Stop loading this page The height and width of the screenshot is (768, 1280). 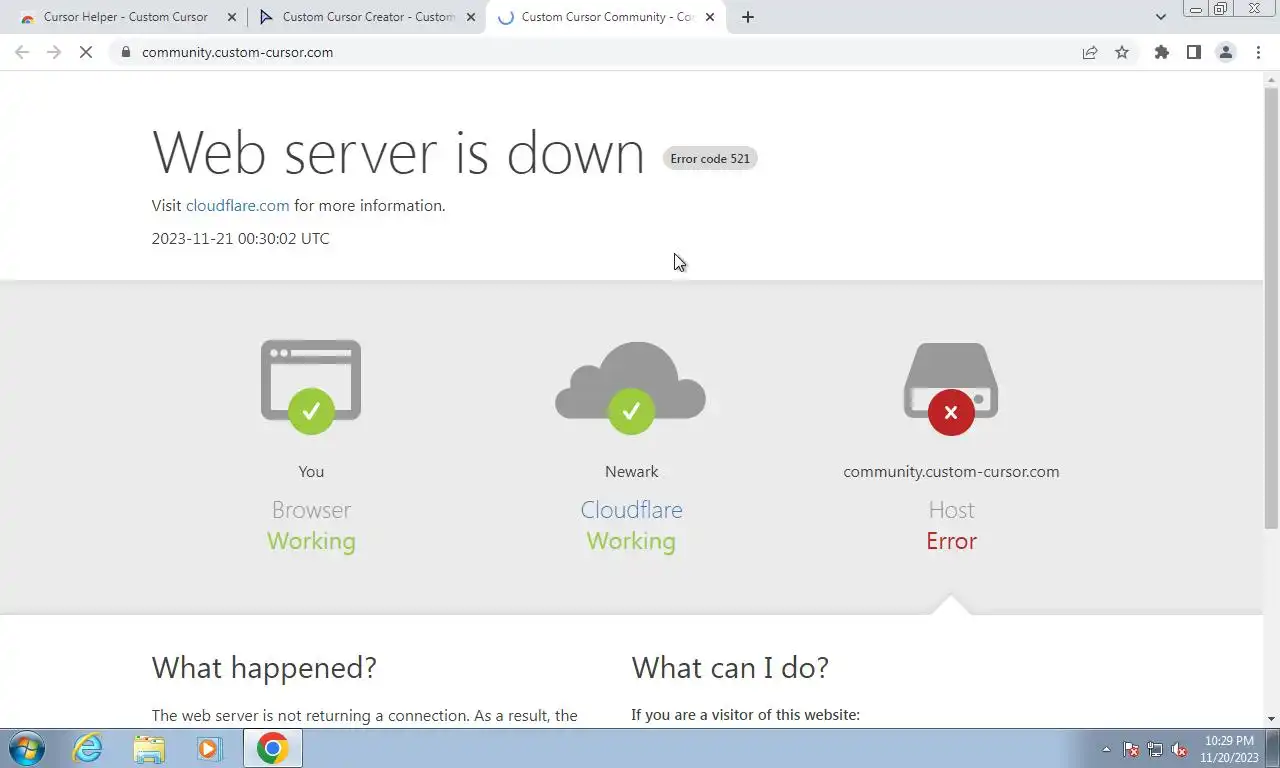click(x=86, y=52)
